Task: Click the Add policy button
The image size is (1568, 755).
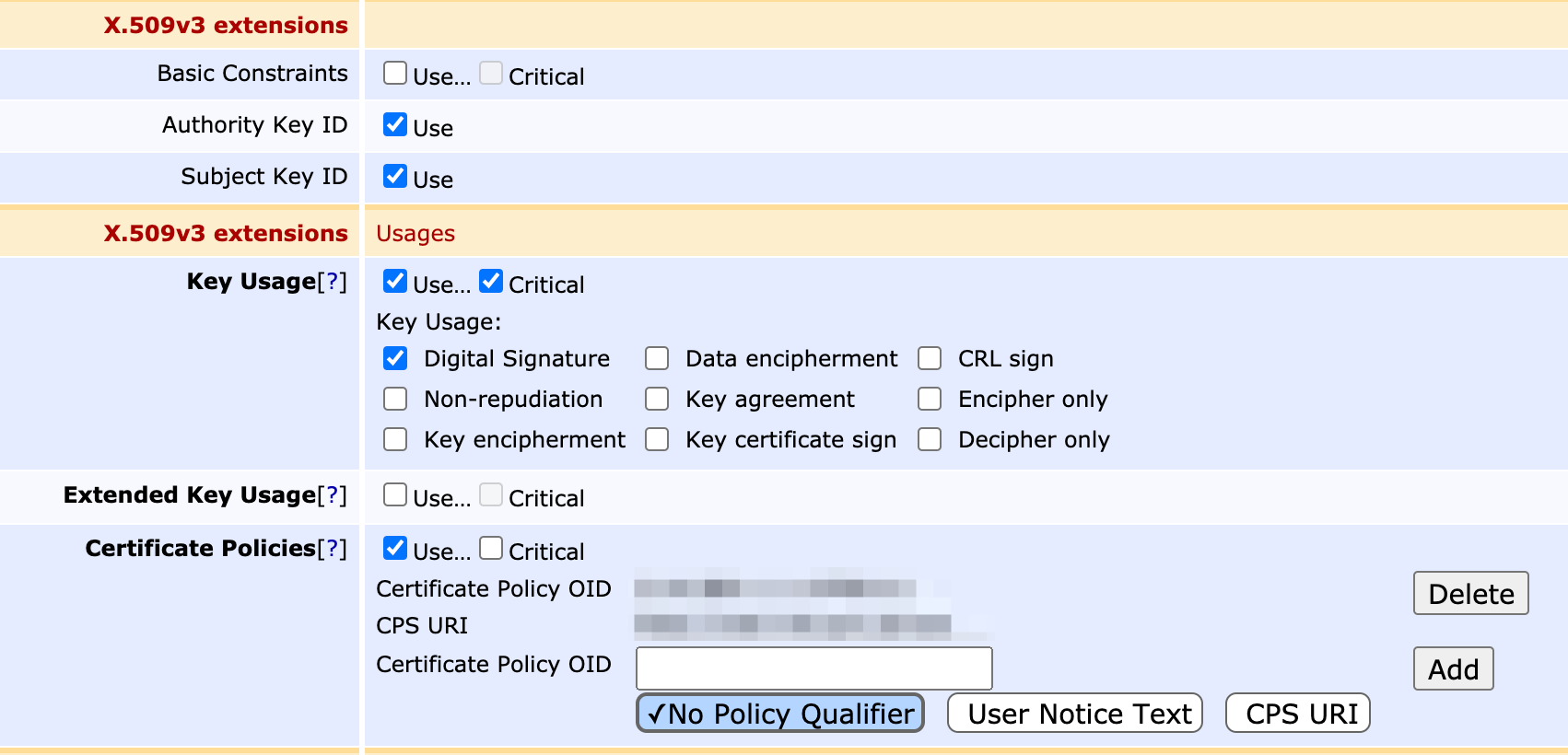Action: pos(1453,669)
